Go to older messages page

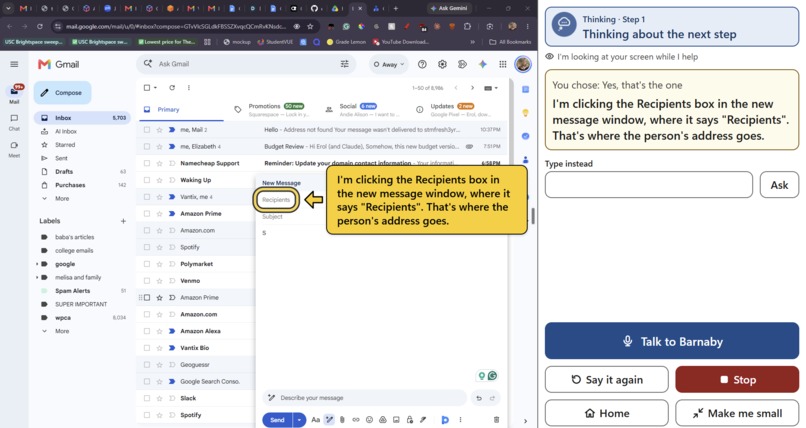pos(472,88)
